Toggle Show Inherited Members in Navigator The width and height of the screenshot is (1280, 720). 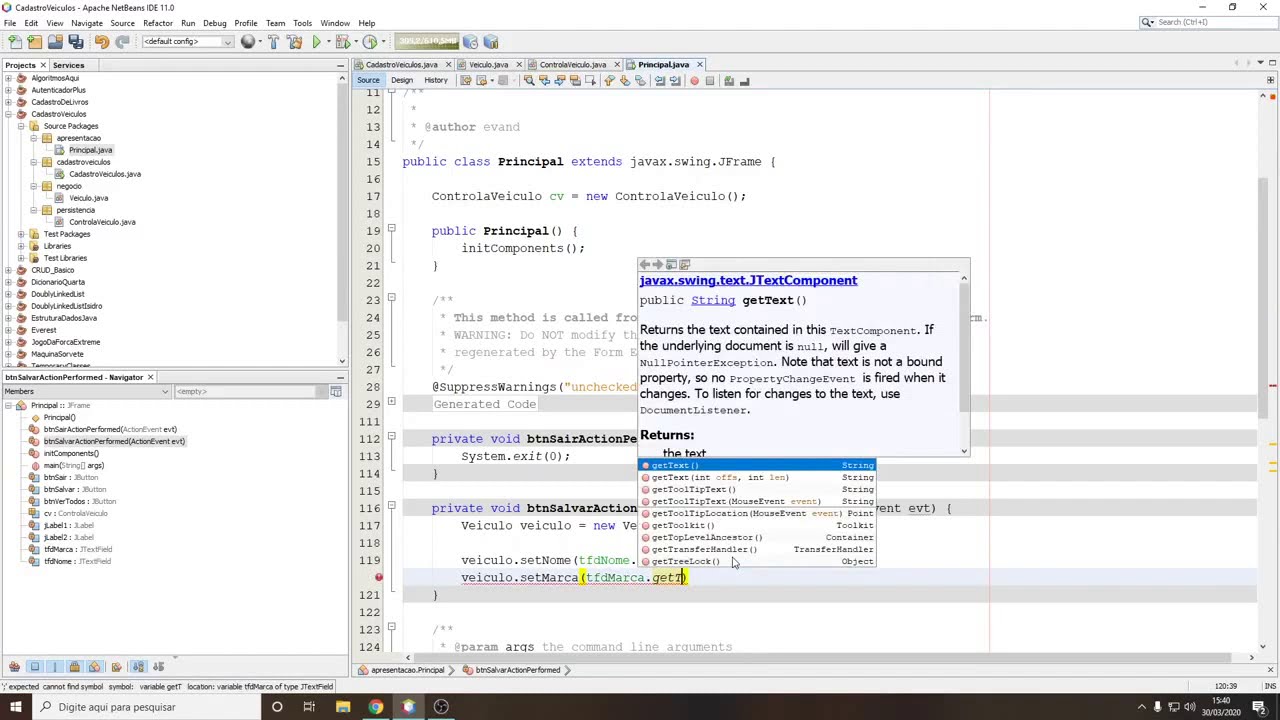[x=15, y=666]
